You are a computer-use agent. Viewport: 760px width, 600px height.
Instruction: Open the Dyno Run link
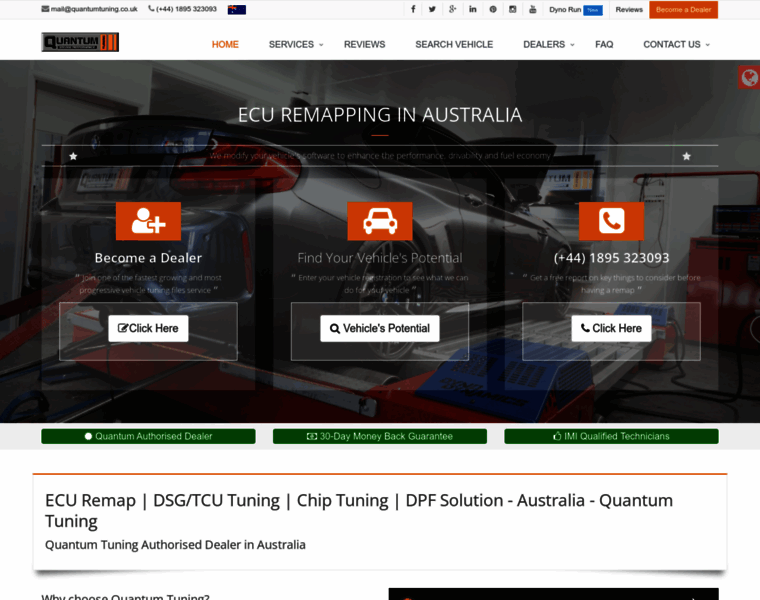tap(576, 10)
